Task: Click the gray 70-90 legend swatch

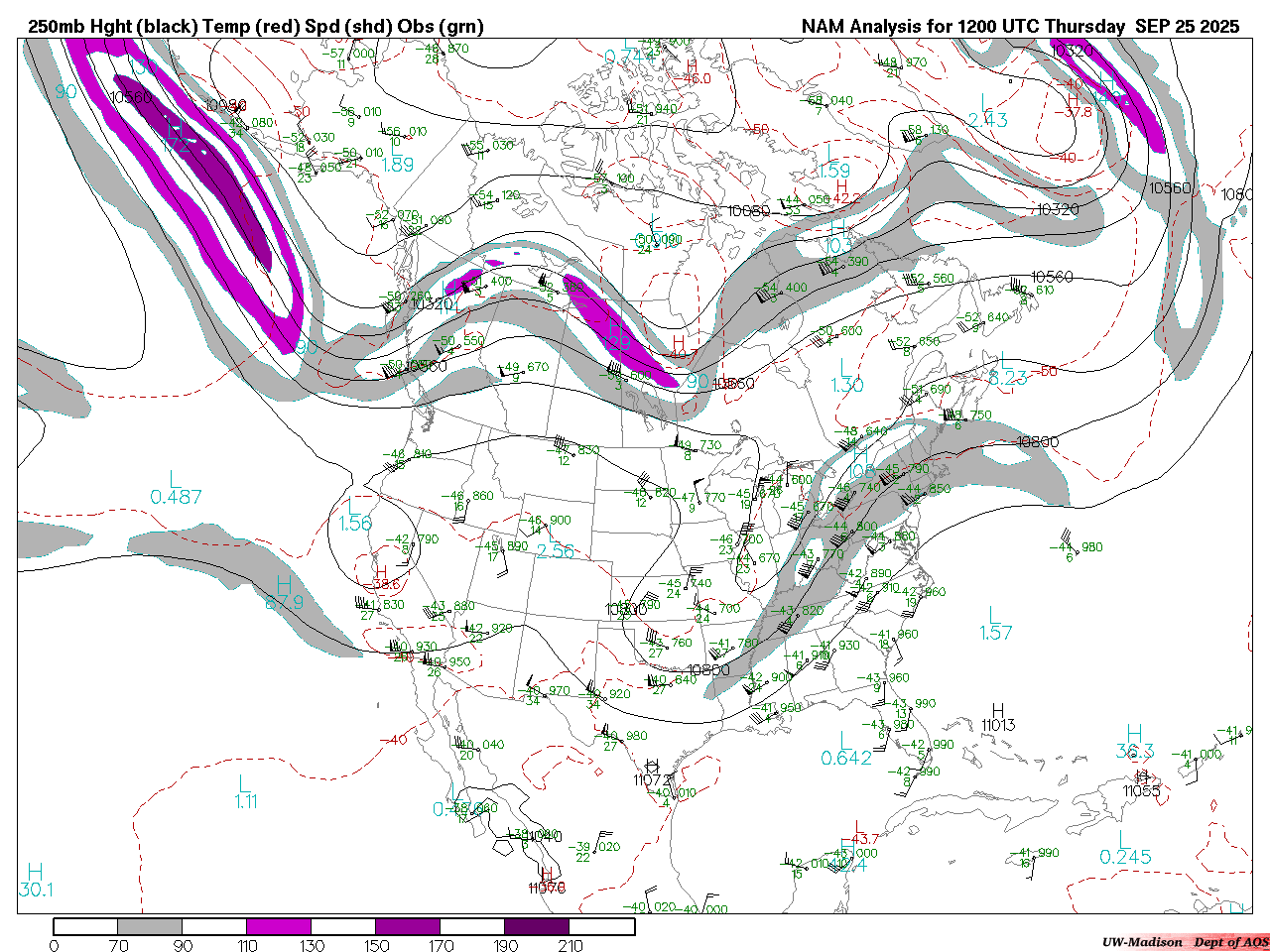Action: point(150,927)
